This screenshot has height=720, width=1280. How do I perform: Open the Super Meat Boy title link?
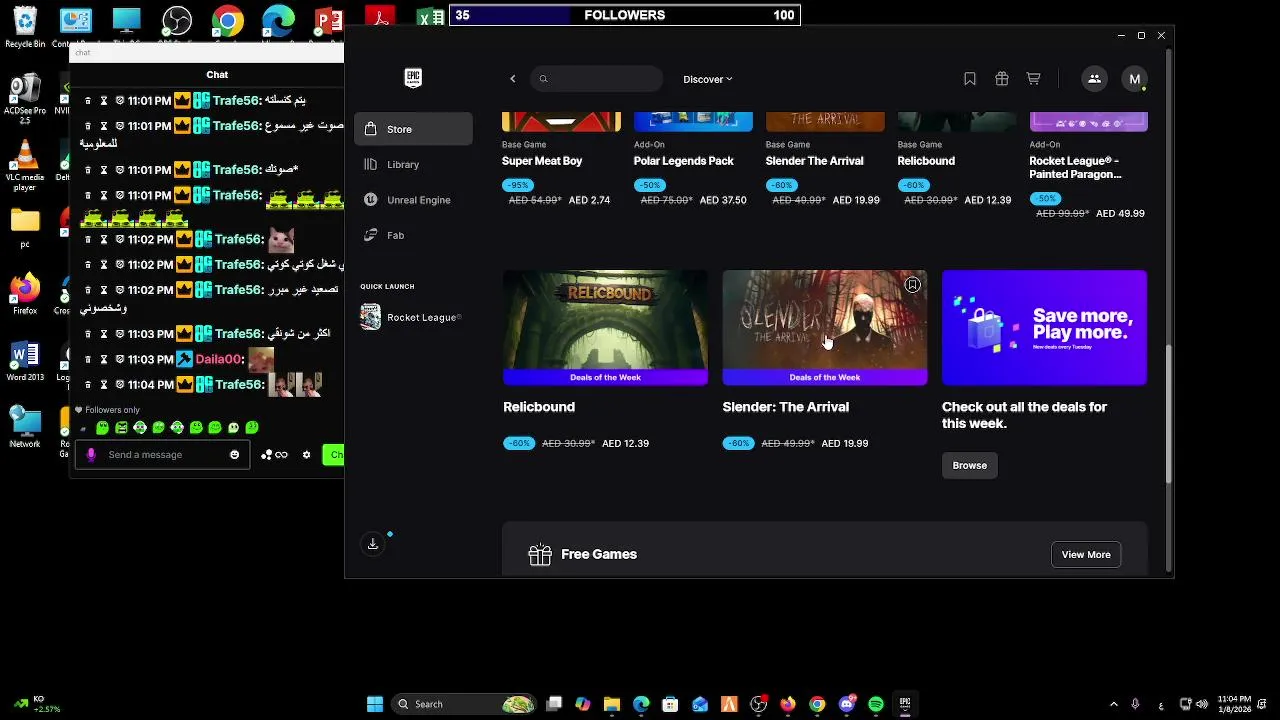click(542, 161)
